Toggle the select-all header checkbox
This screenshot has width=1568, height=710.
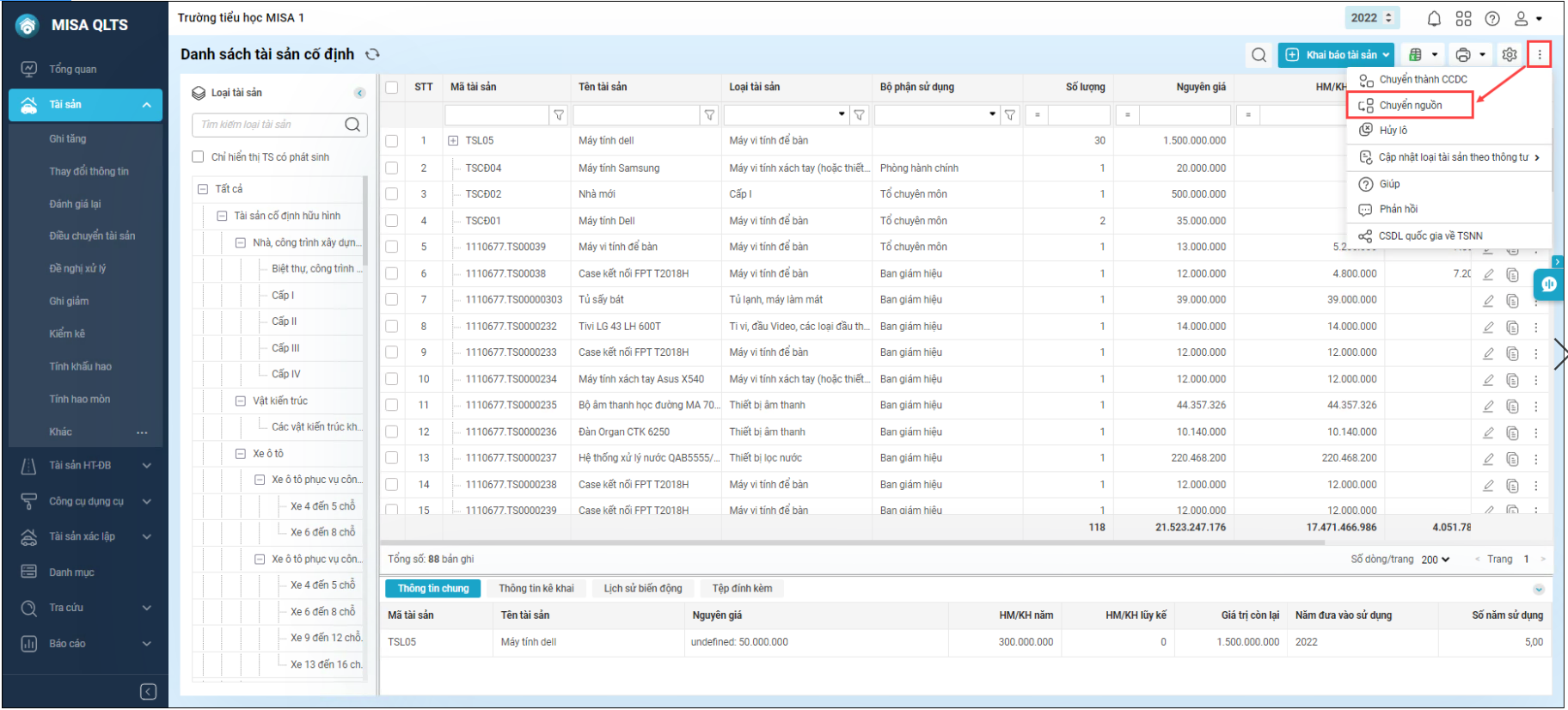[x=392, y=87]
